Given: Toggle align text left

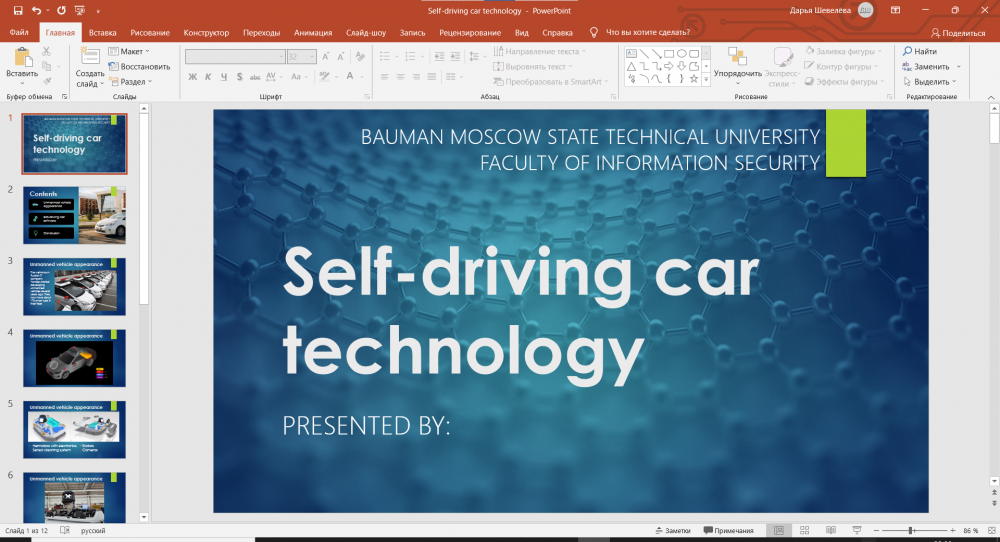Looking at the screenshot, I should (385, 77).
